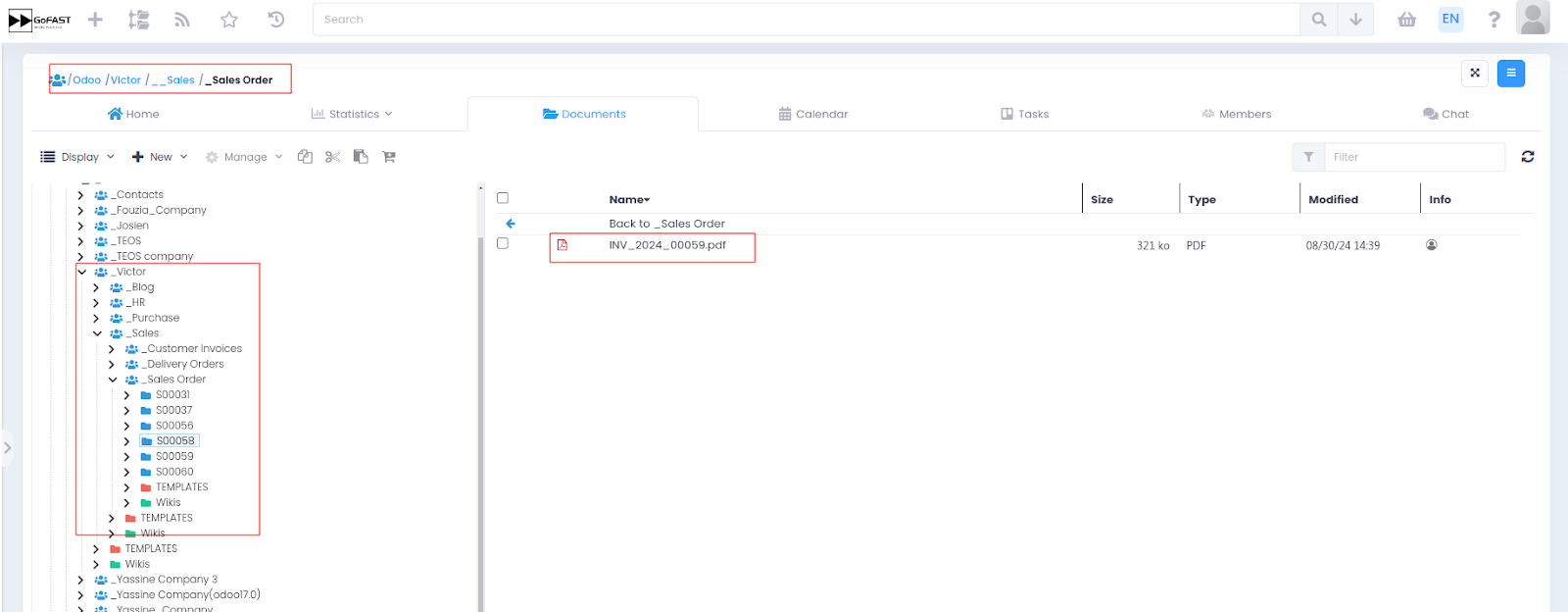Click the Filter input field

[1414, 157]
